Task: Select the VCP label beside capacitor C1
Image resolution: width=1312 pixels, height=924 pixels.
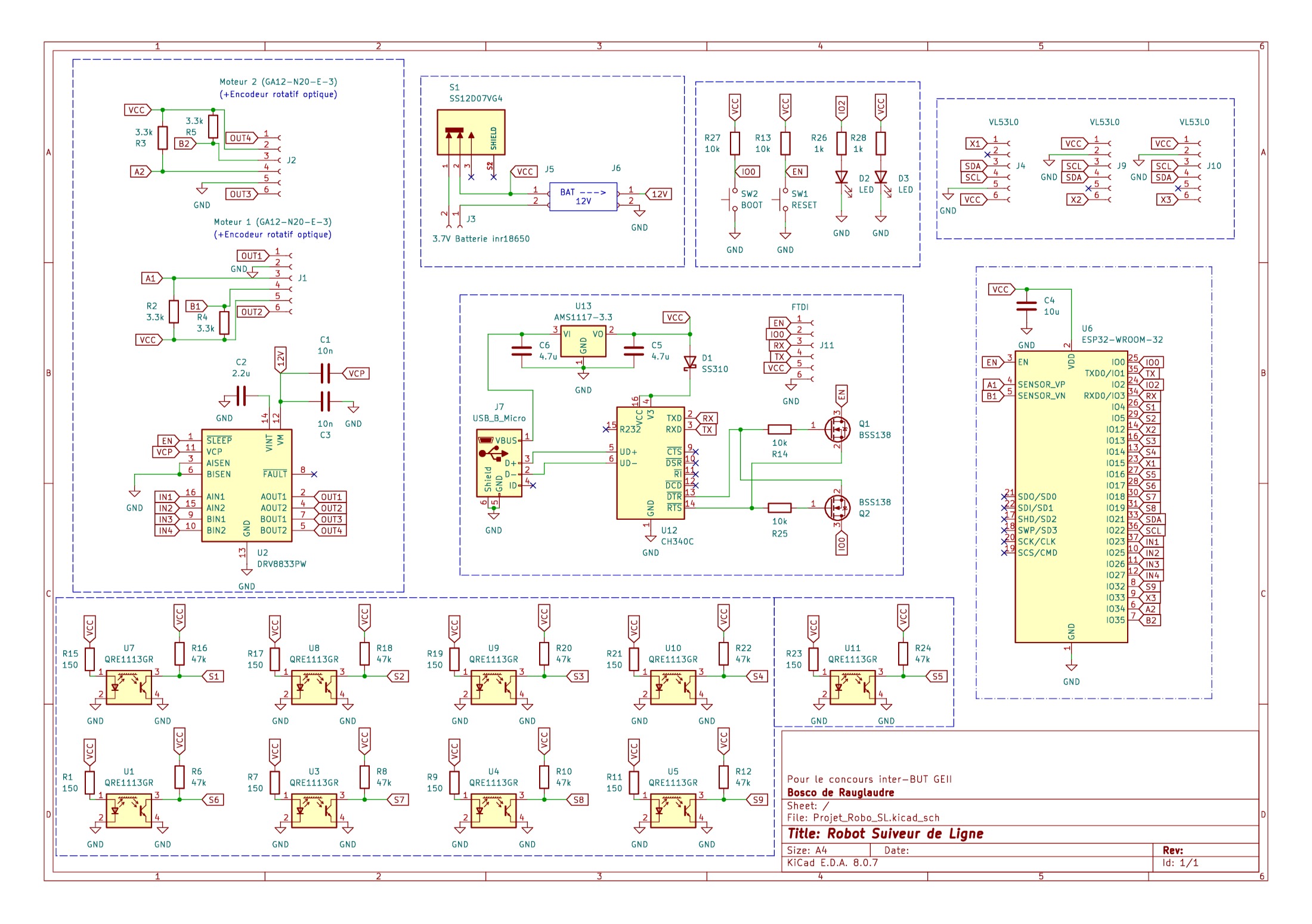Action: [356, 374]
